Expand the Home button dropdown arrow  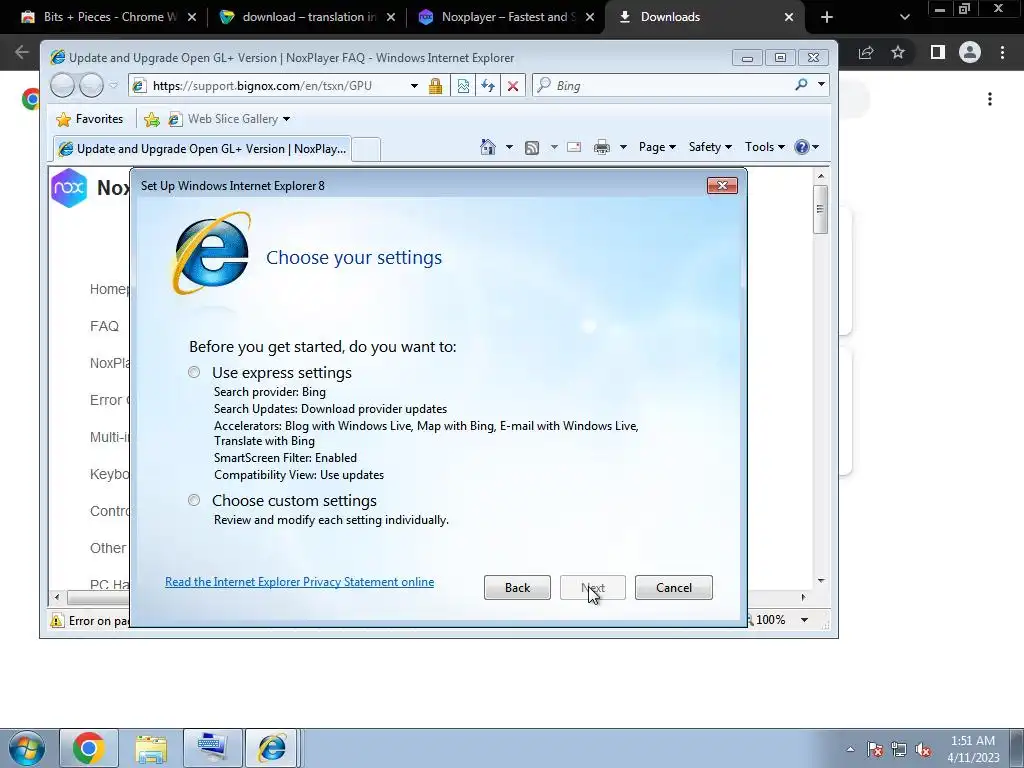click(509, 147)
